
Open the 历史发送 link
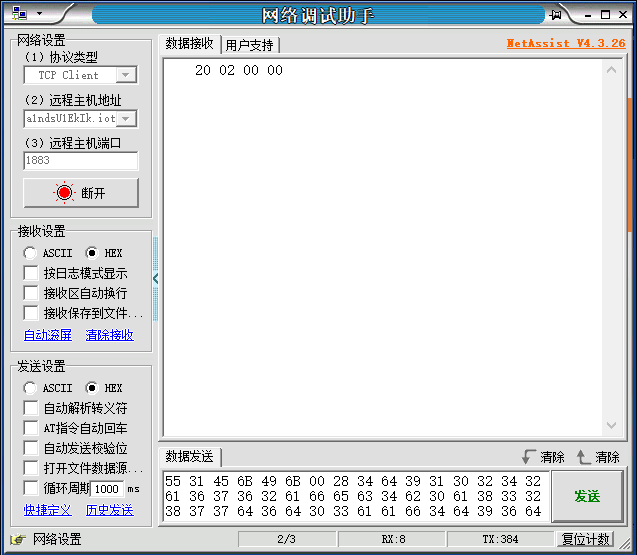[109, 510]
